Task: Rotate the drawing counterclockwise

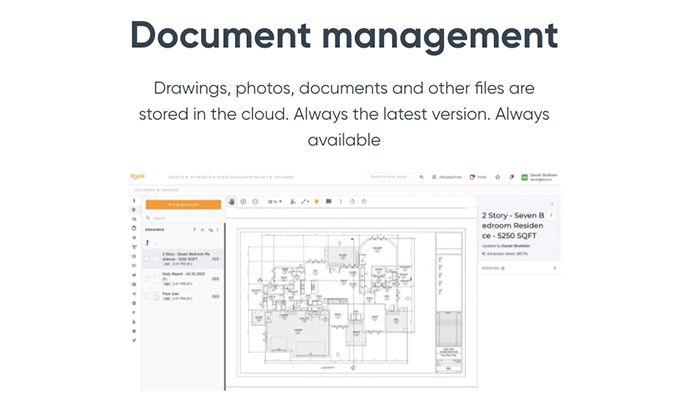Action: pos(352,202)
